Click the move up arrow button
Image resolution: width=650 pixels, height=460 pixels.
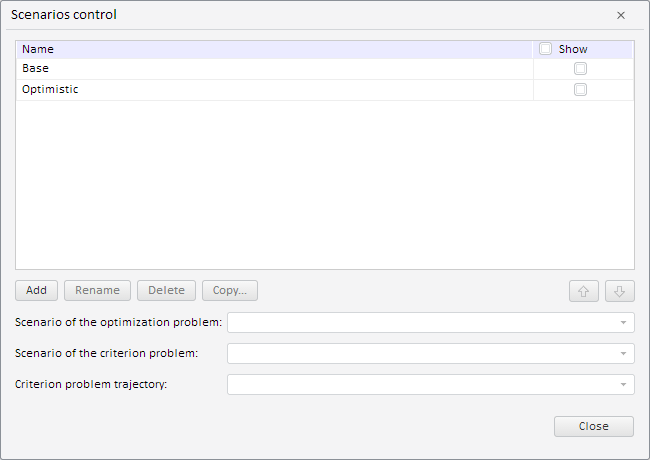(584, 291)
